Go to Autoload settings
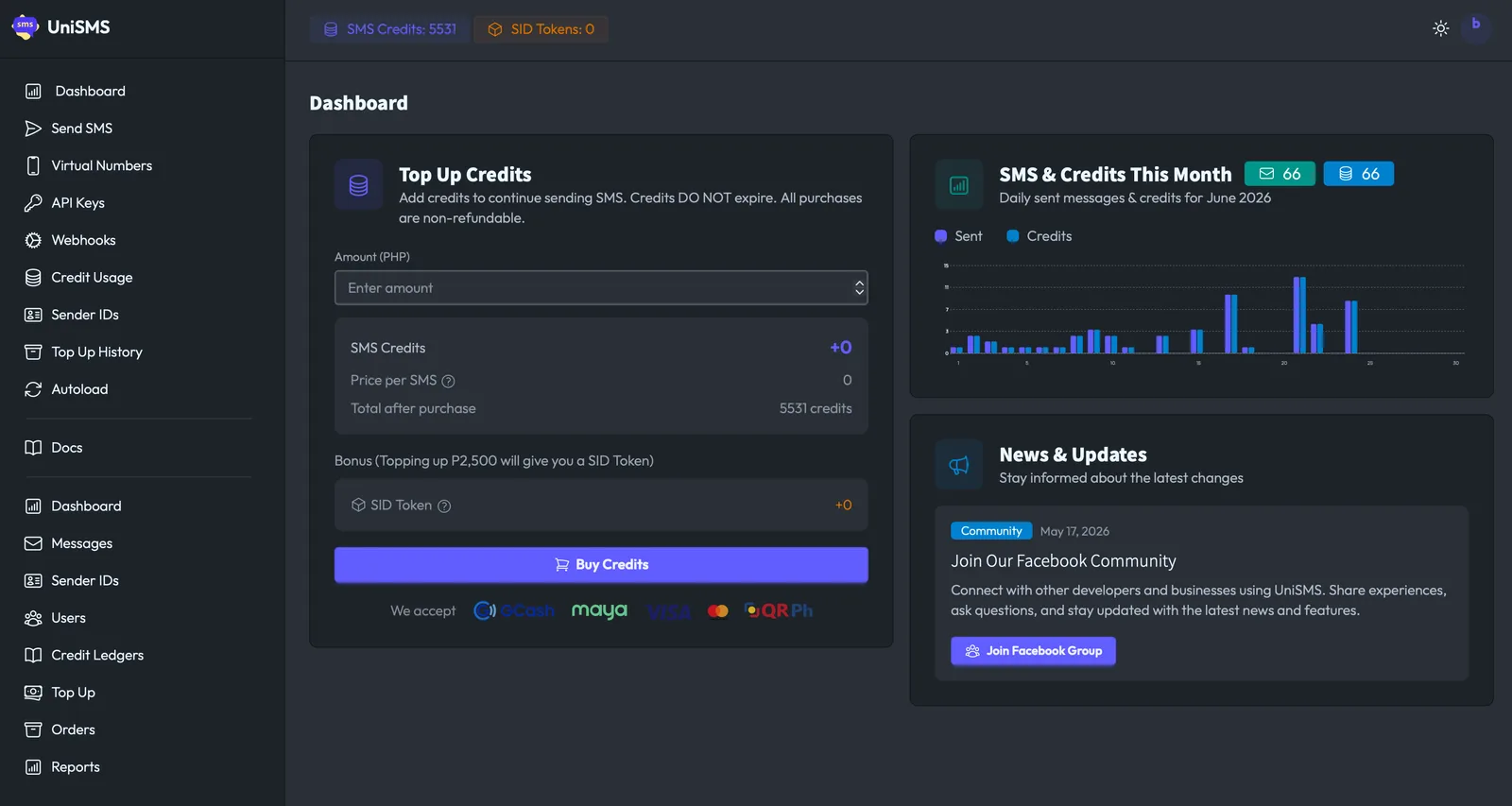 67,389
